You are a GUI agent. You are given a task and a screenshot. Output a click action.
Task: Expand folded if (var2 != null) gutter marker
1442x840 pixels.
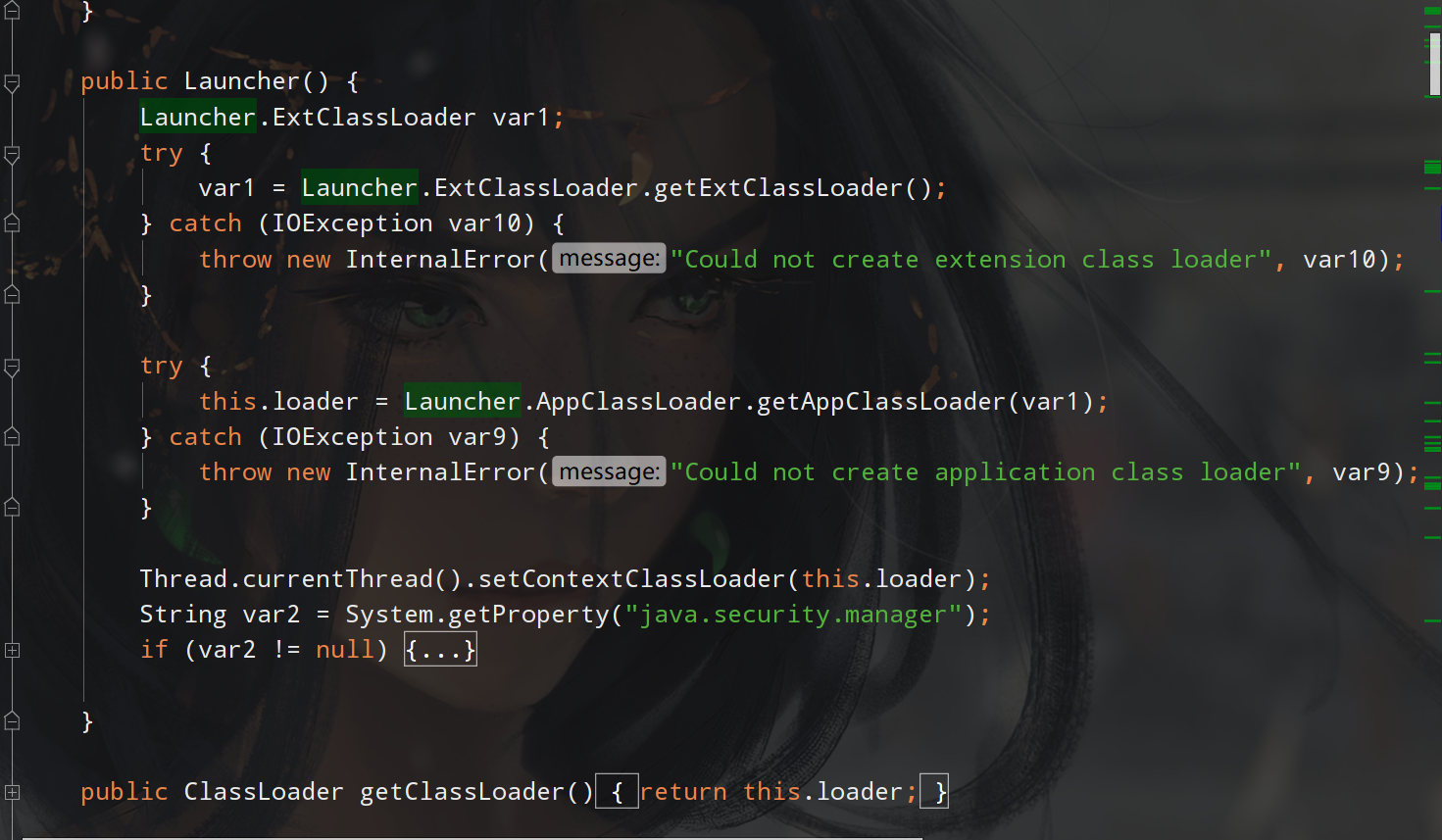[12, 650]
